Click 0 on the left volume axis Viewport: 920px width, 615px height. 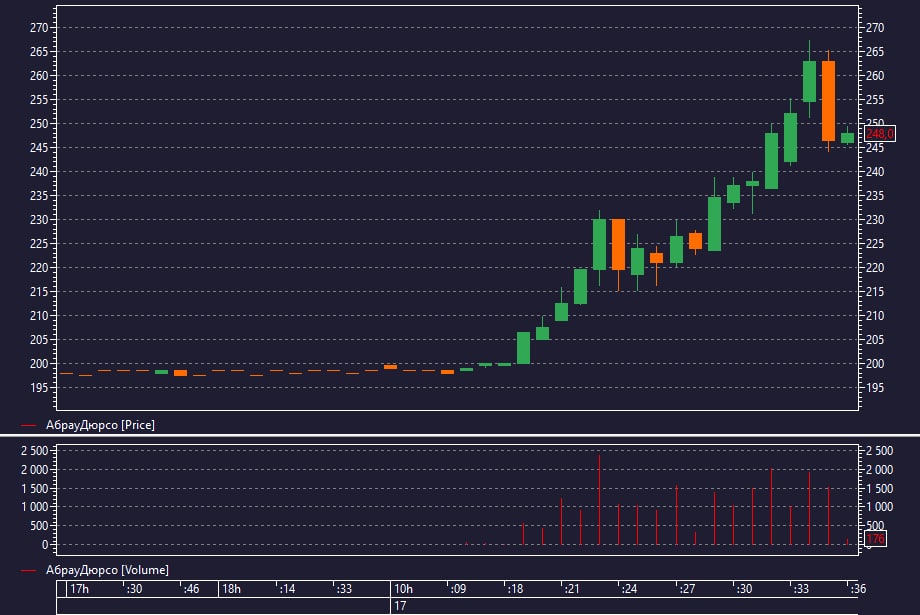coord(45,545)
